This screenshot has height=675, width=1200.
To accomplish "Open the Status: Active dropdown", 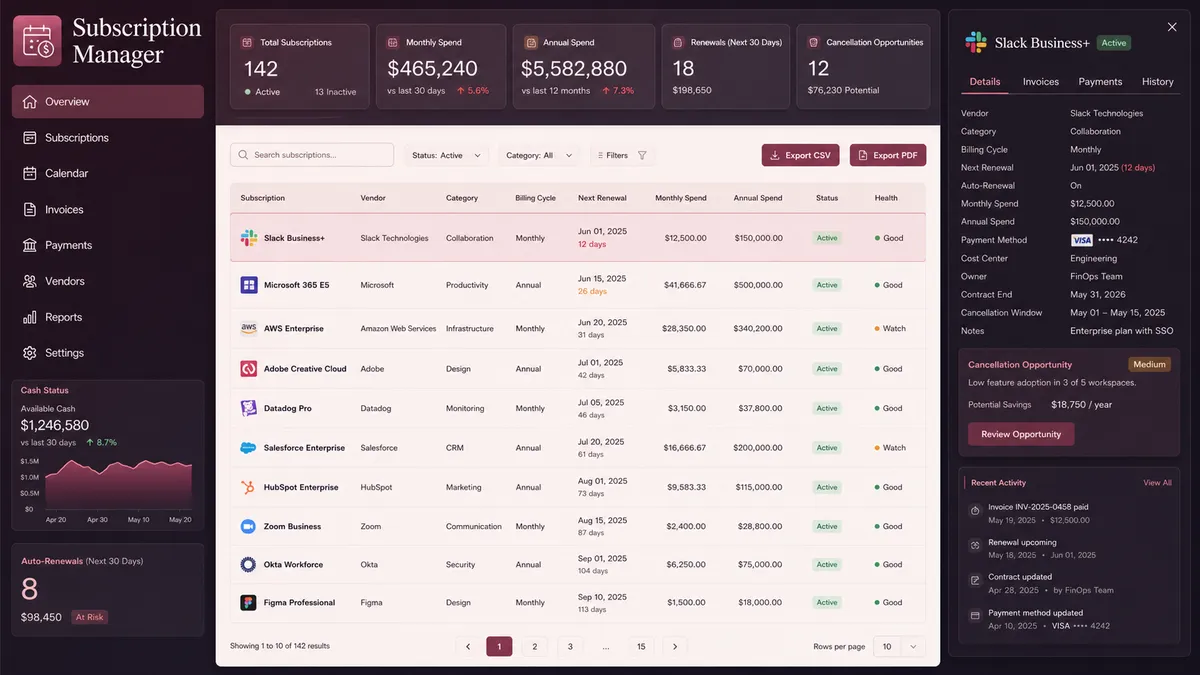I will pyautogui.click(x=447, y=155).
